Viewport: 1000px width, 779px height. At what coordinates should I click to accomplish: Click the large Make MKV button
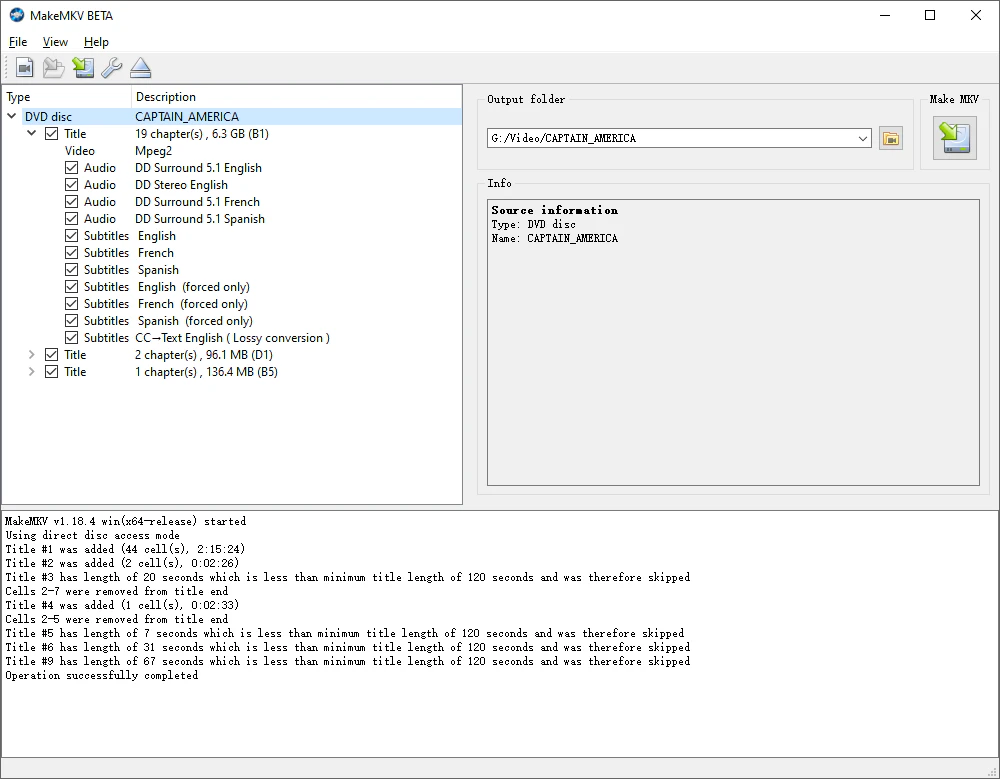point(954,138)
